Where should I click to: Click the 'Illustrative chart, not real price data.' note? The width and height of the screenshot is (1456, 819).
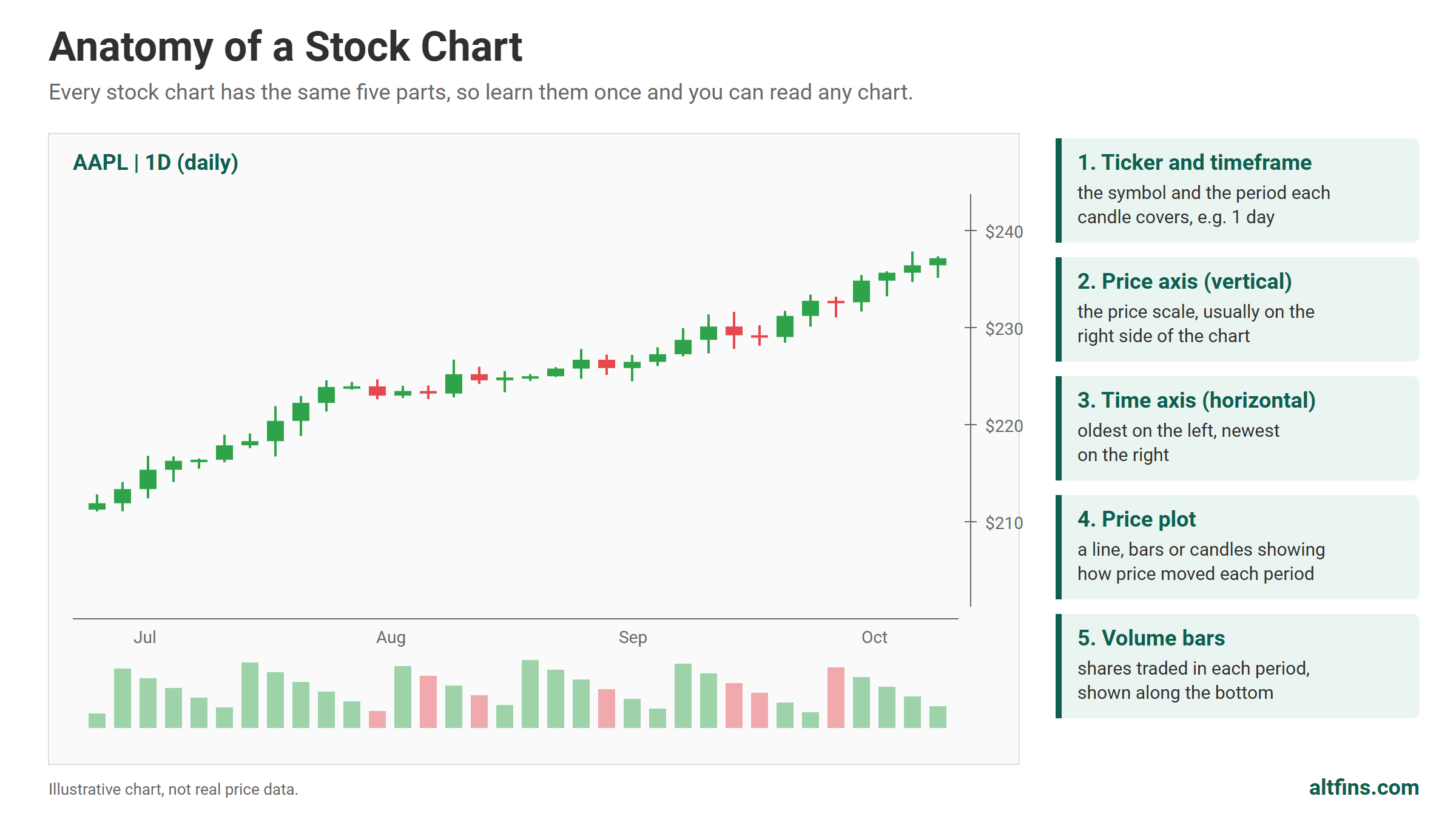click(174, 789)
